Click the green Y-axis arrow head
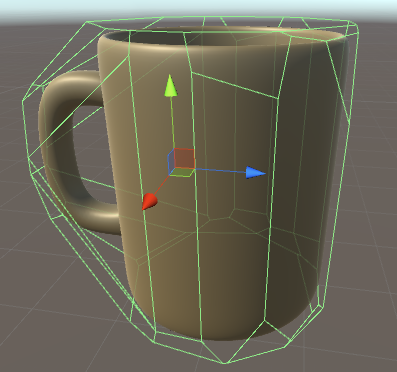Viewport: 397px width, 372px height. pos(170,86)
